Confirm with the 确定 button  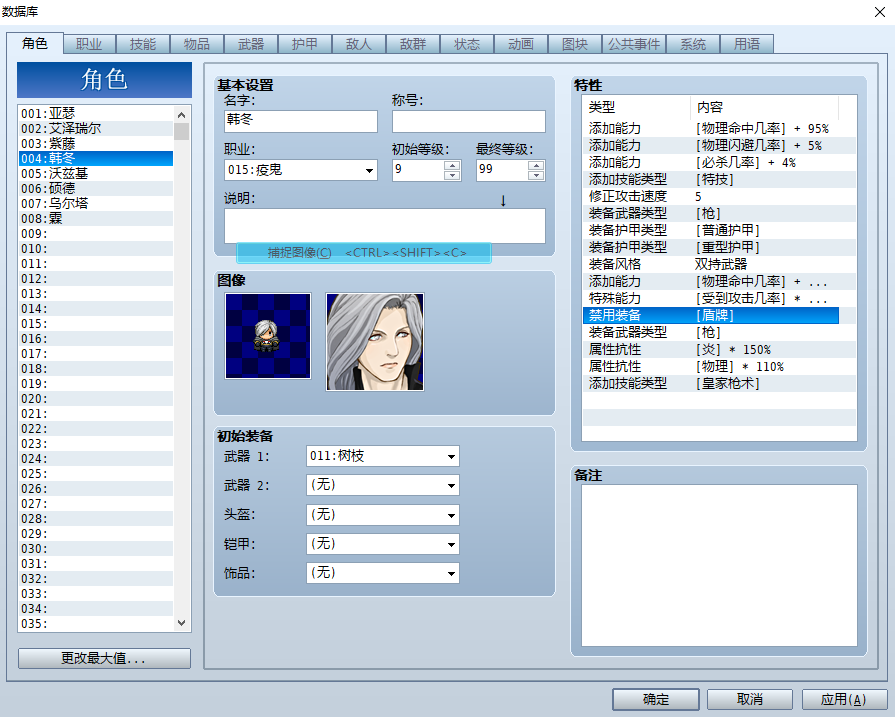pos(656,699)
